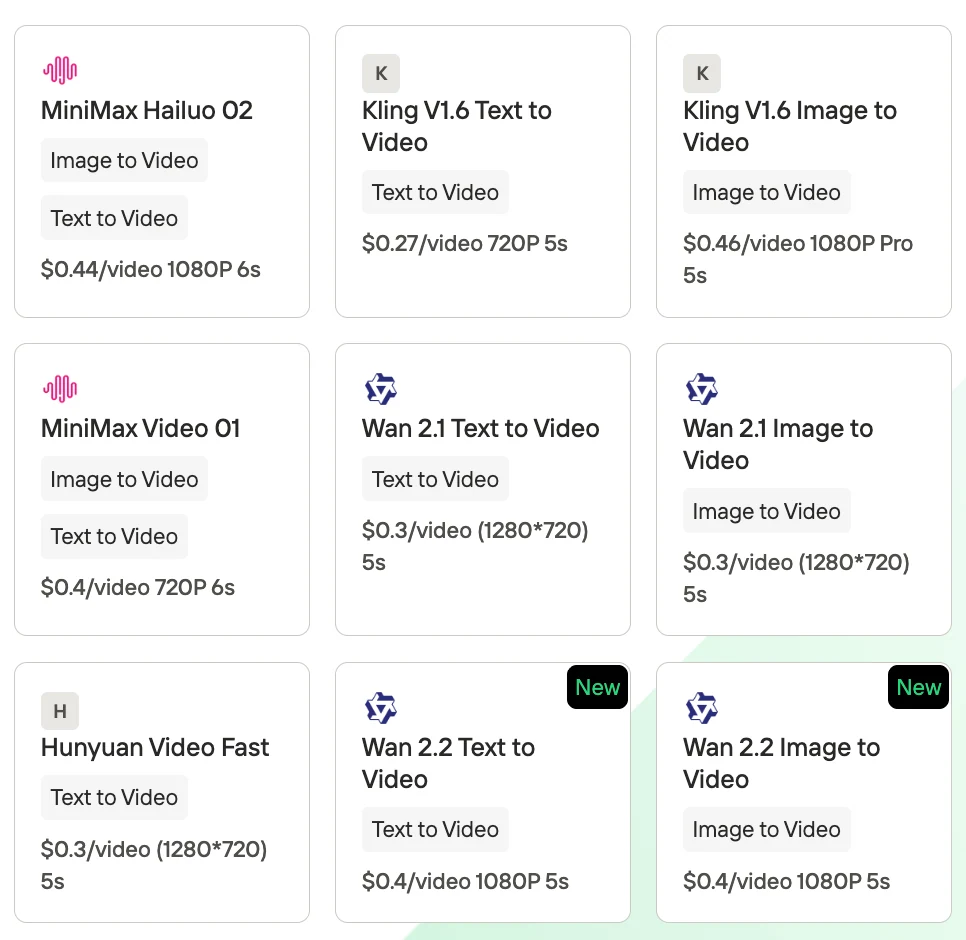Screen dimensions: 966x940
Task: Click the Hunyuan Video Fast price text
Action: tap(154, 865)
